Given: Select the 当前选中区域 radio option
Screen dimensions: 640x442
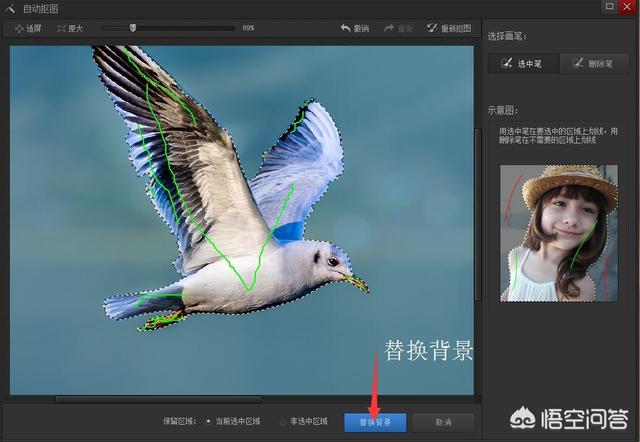Looking at the screenshot, I should point(208,422).
